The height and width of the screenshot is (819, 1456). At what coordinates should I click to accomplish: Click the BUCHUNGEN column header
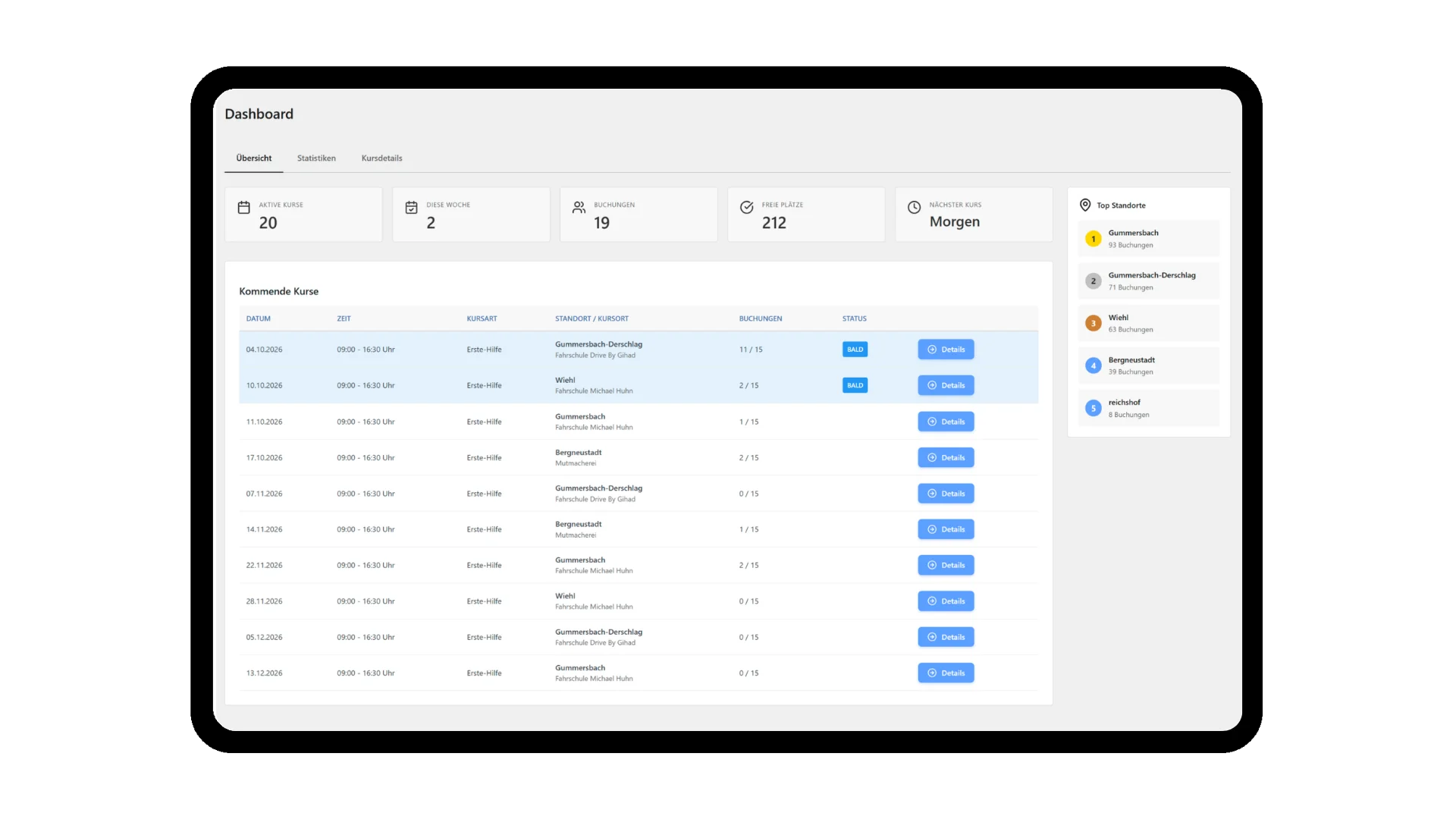click(761, 318)
